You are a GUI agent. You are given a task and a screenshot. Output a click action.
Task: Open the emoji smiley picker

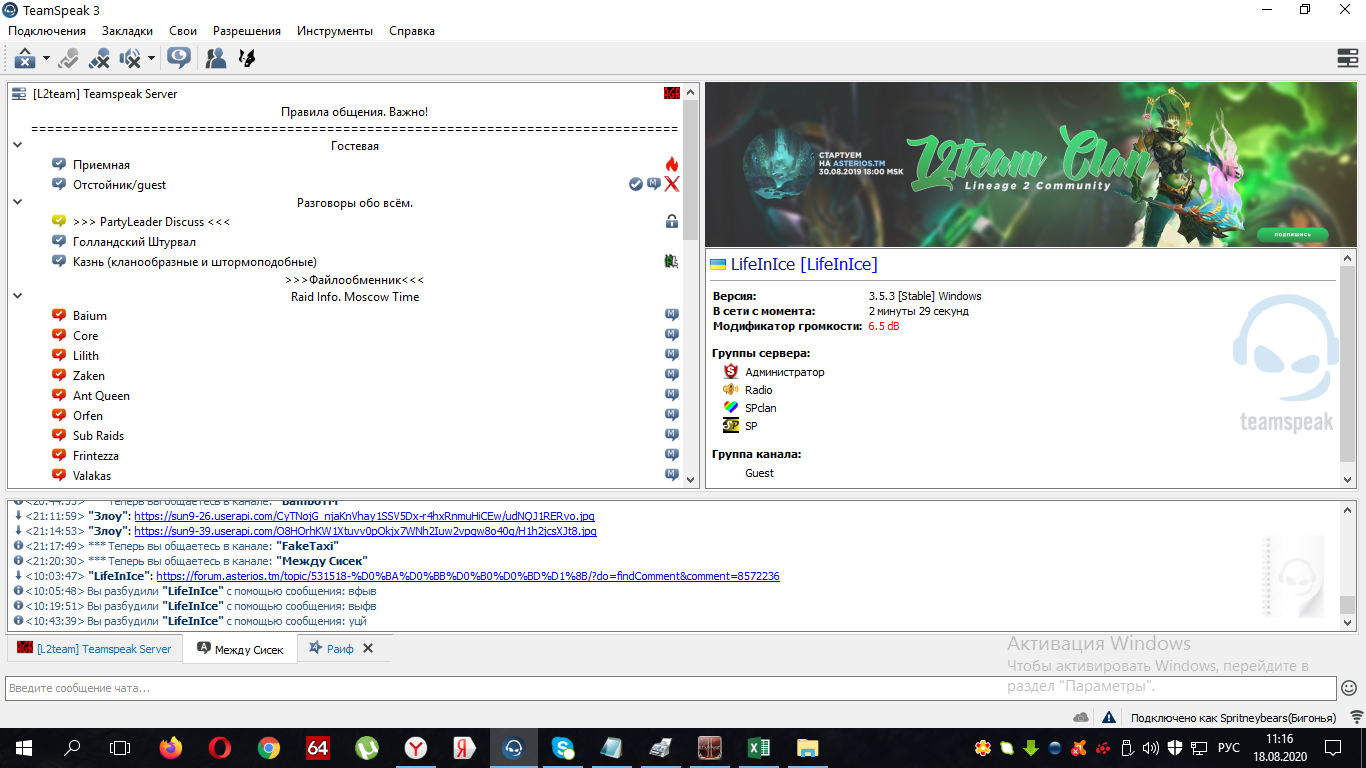pos(1349,688)
